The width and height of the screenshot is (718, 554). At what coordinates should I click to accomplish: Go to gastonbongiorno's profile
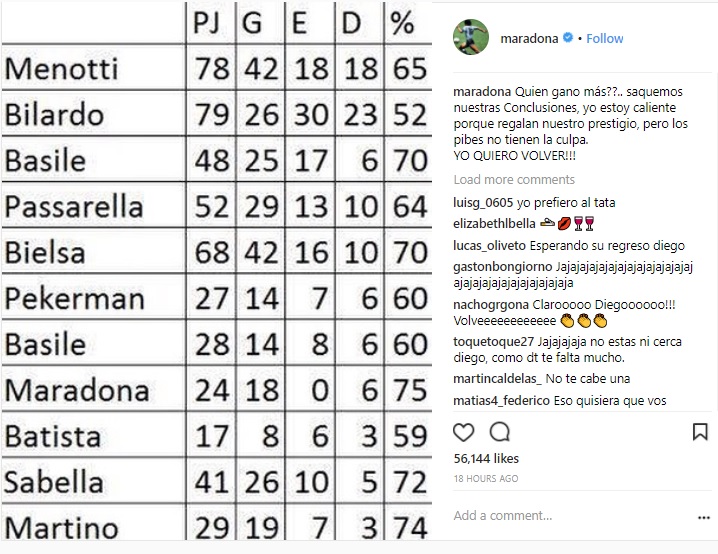tap(503, 267)
